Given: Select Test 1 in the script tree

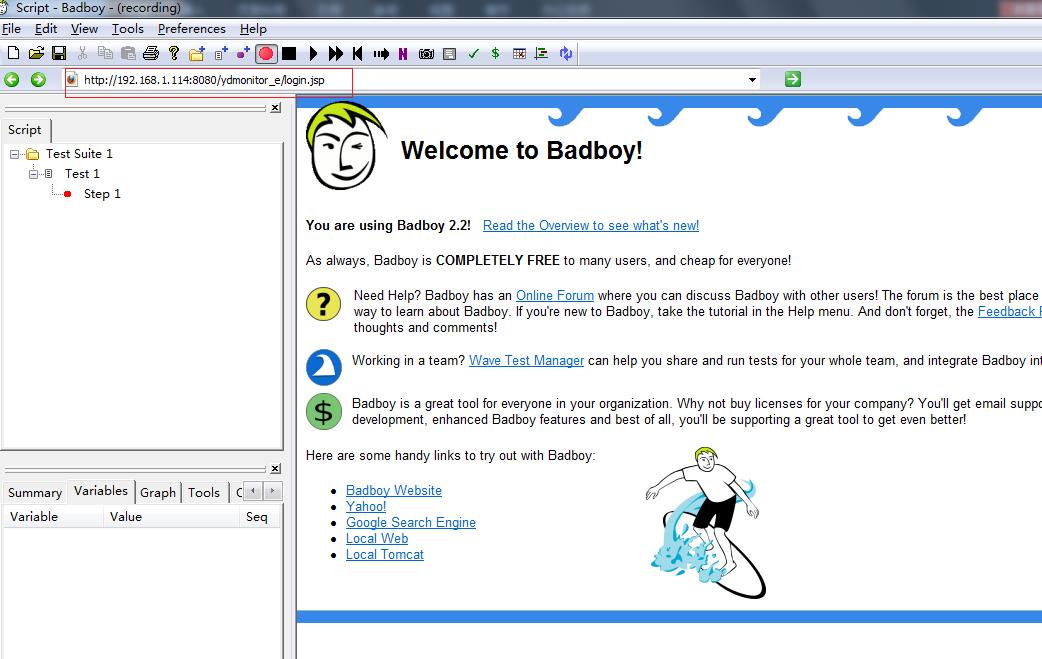Looking at the screenshot, I should point(82,173).
